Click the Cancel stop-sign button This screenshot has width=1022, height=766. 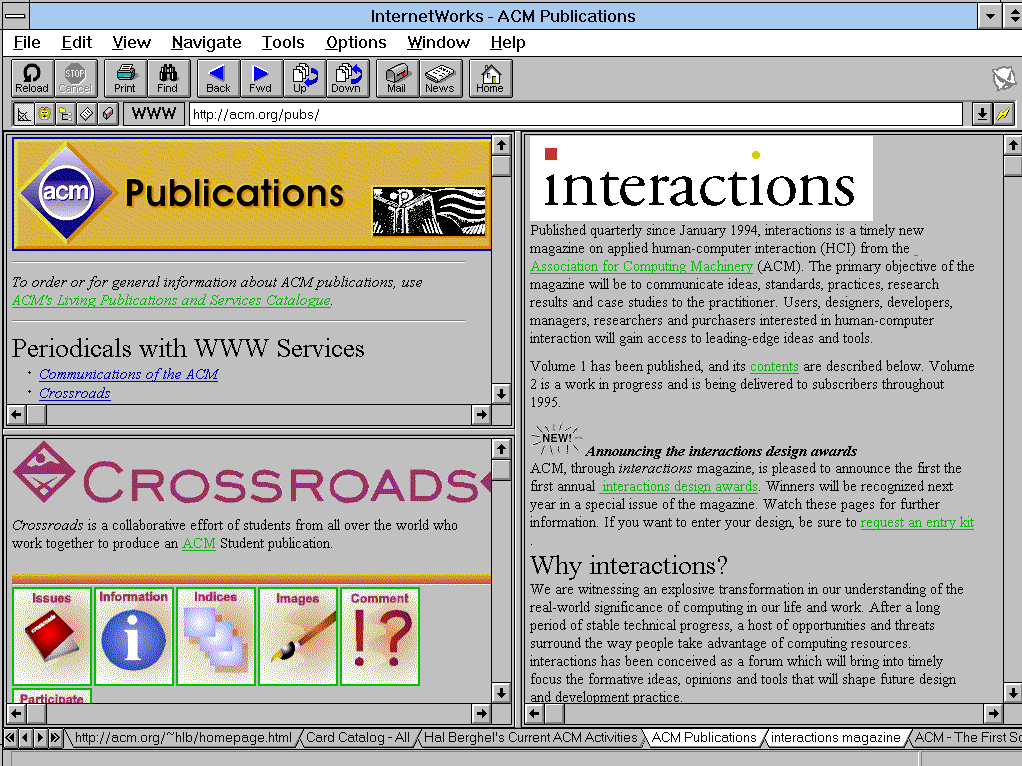coord(76,78)
